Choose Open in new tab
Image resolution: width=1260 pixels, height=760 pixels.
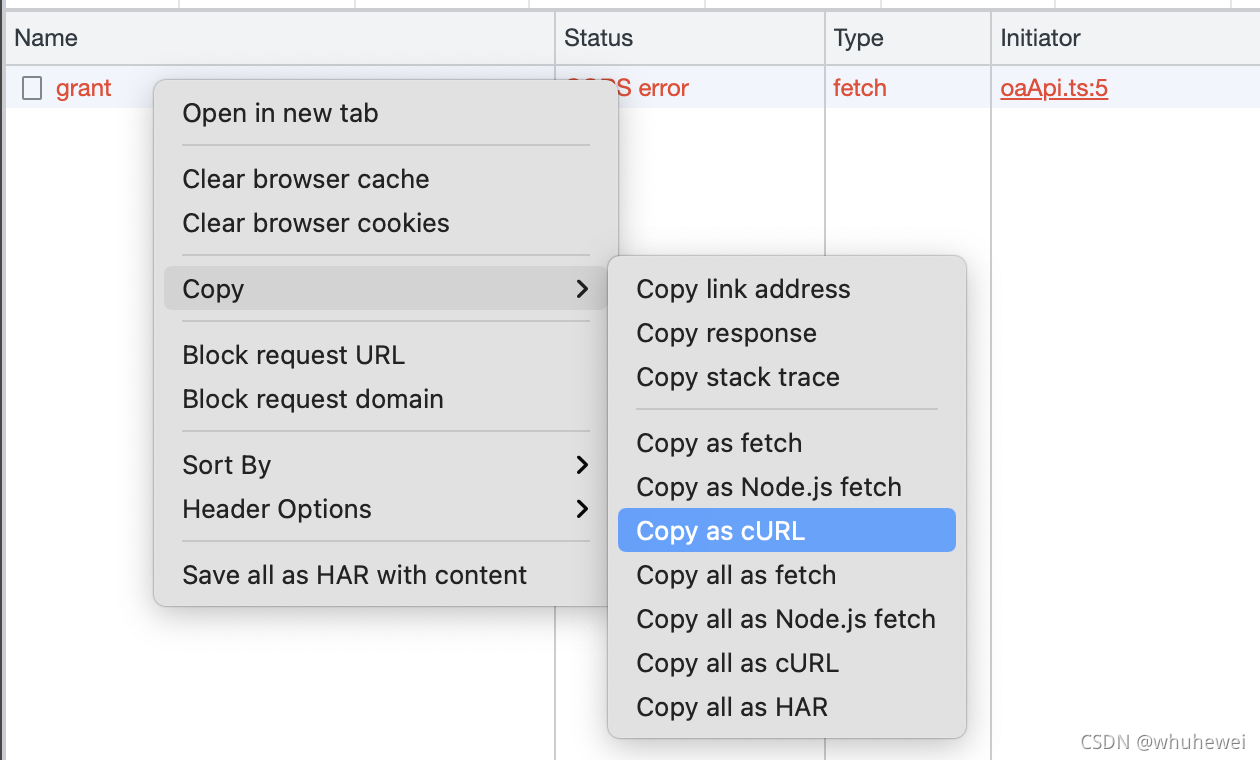click(280, 113)
